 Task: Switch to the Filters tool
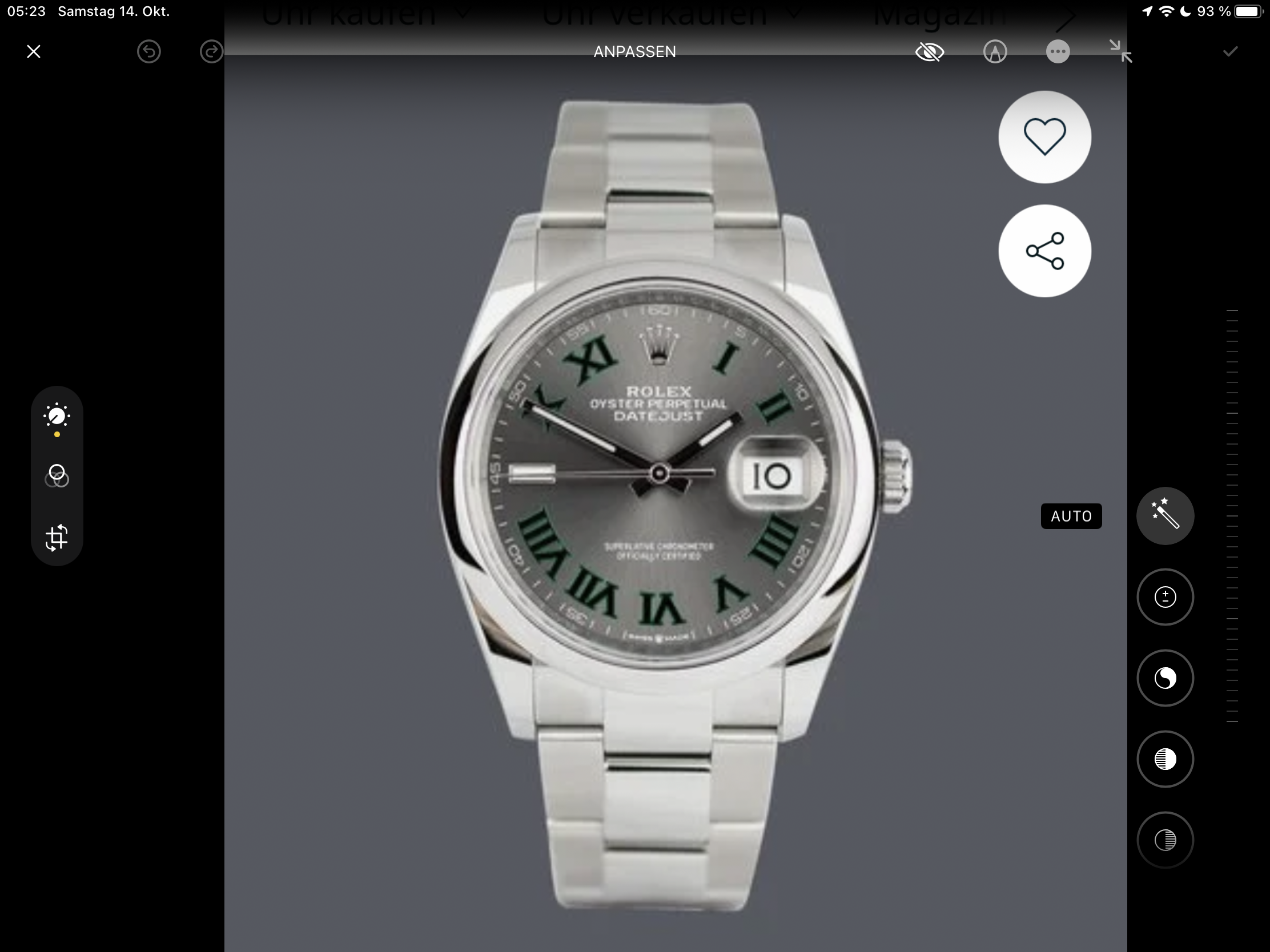tap(57, 475)
